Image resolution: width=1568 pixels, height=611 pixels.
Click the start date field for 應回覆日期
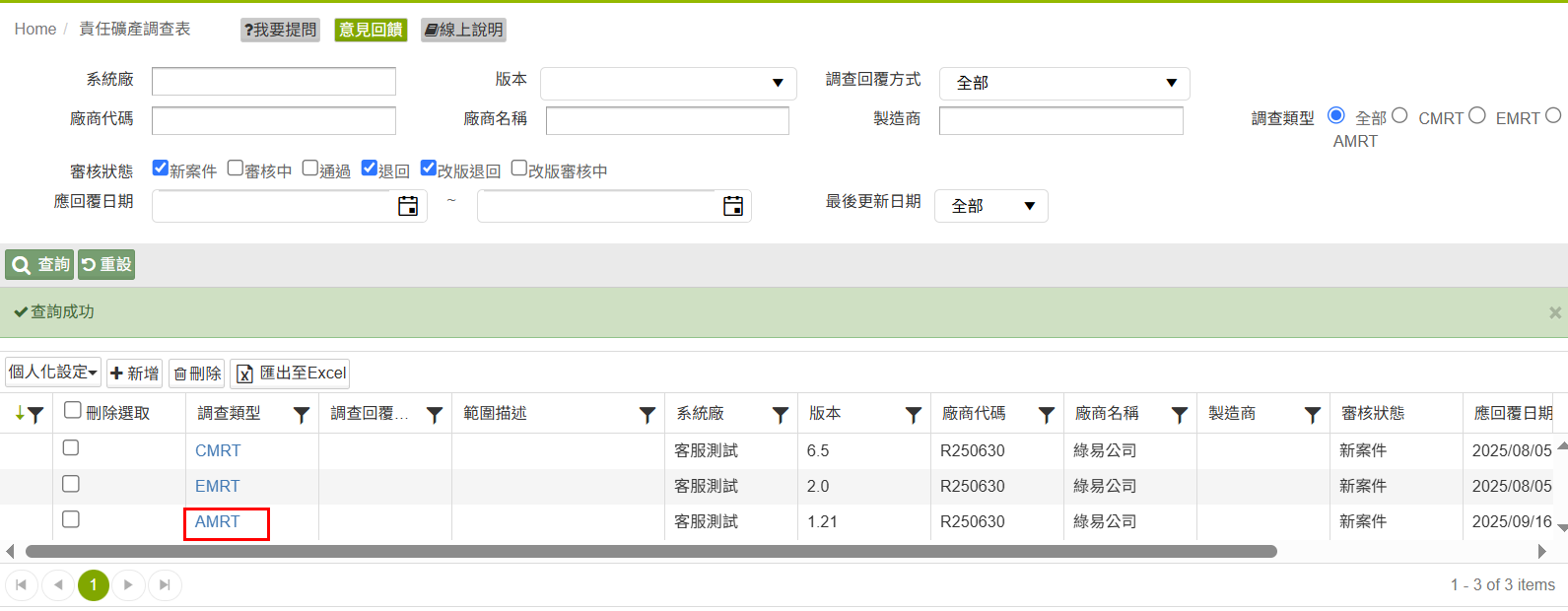(x=274, y=206)
